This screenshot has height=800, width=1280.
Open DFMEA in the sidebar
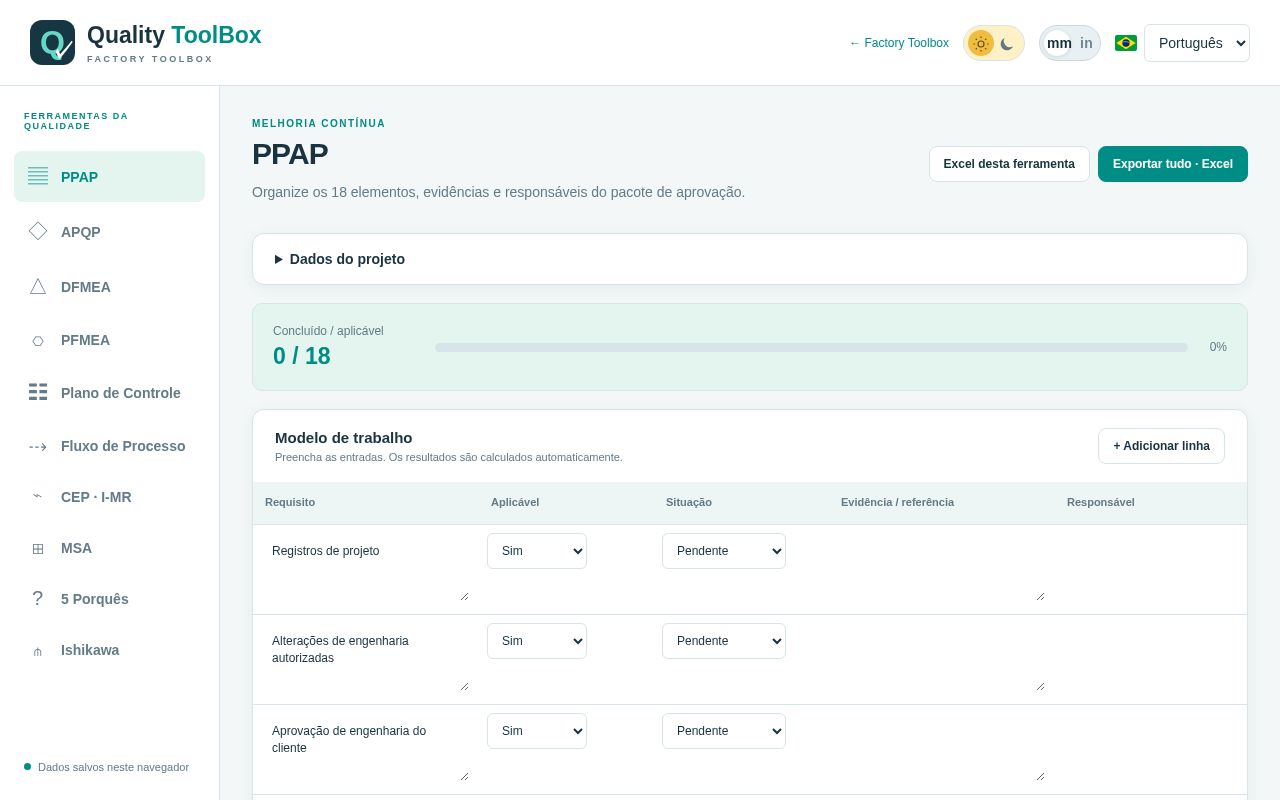tap(110, 286)
